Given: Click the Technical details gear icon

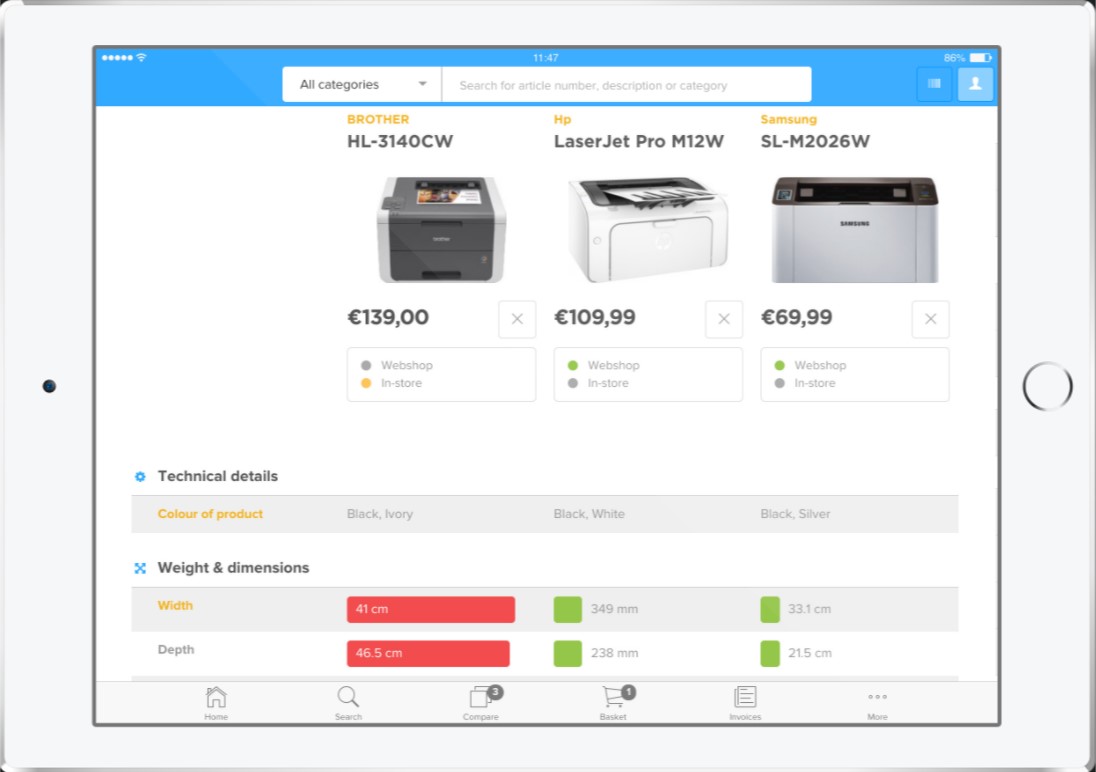Looking at the screenshot, I should tap(140, 476).
